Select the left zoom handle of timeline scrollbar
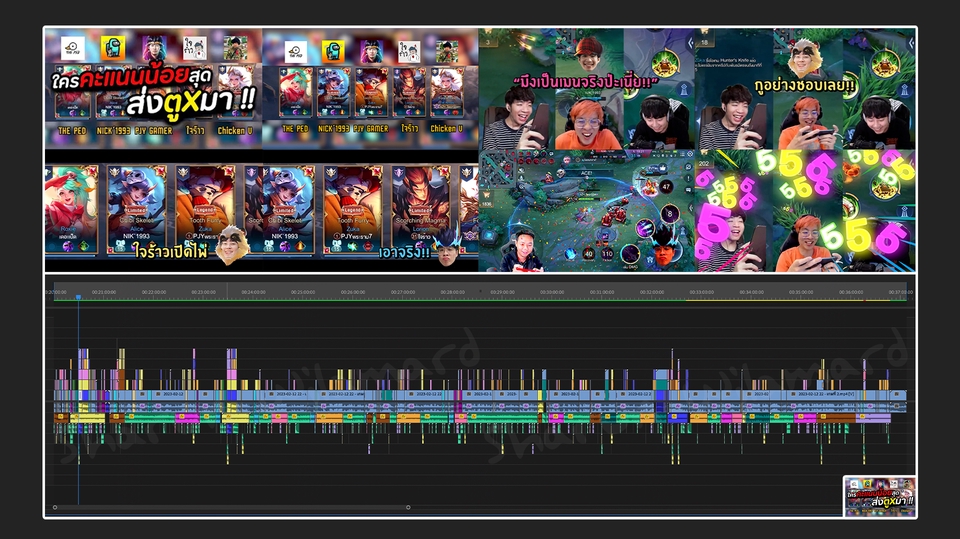960x539 pixels. [55, 507]
